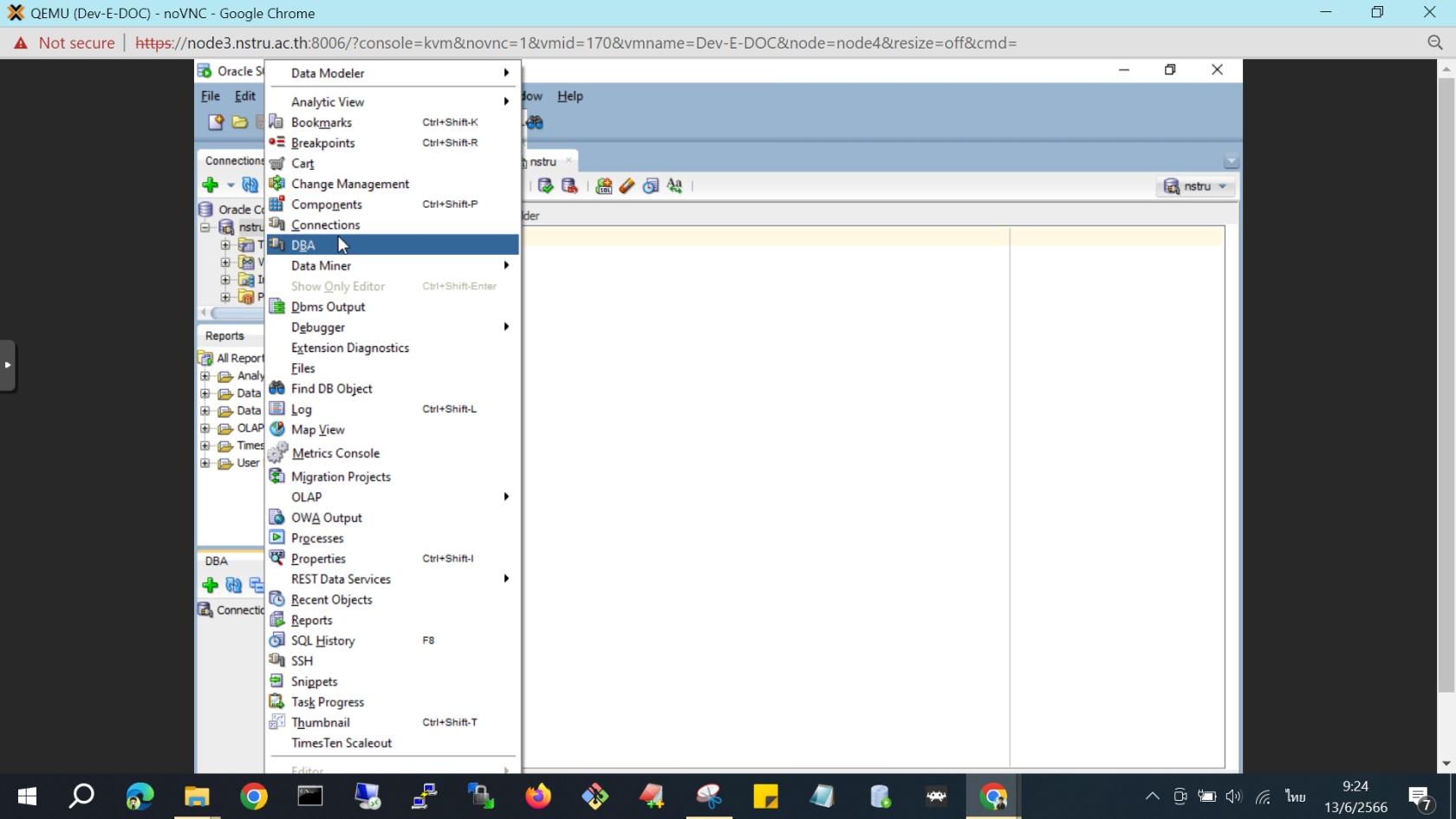Image resolution: width=1456 pixels, height=819 pixels.
Task: Open the File menu
Action: pyautogui.click(x=211, y=96)
